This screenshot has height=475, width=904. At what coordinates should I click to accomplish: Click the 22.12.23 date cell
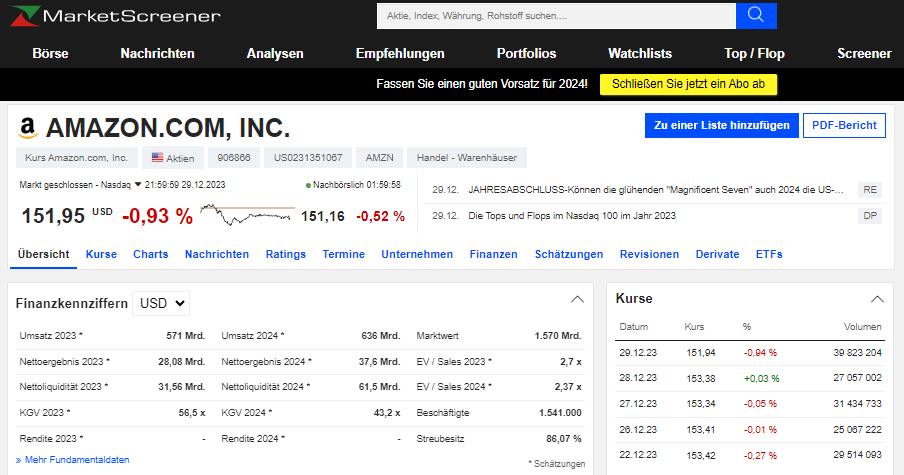638,455
